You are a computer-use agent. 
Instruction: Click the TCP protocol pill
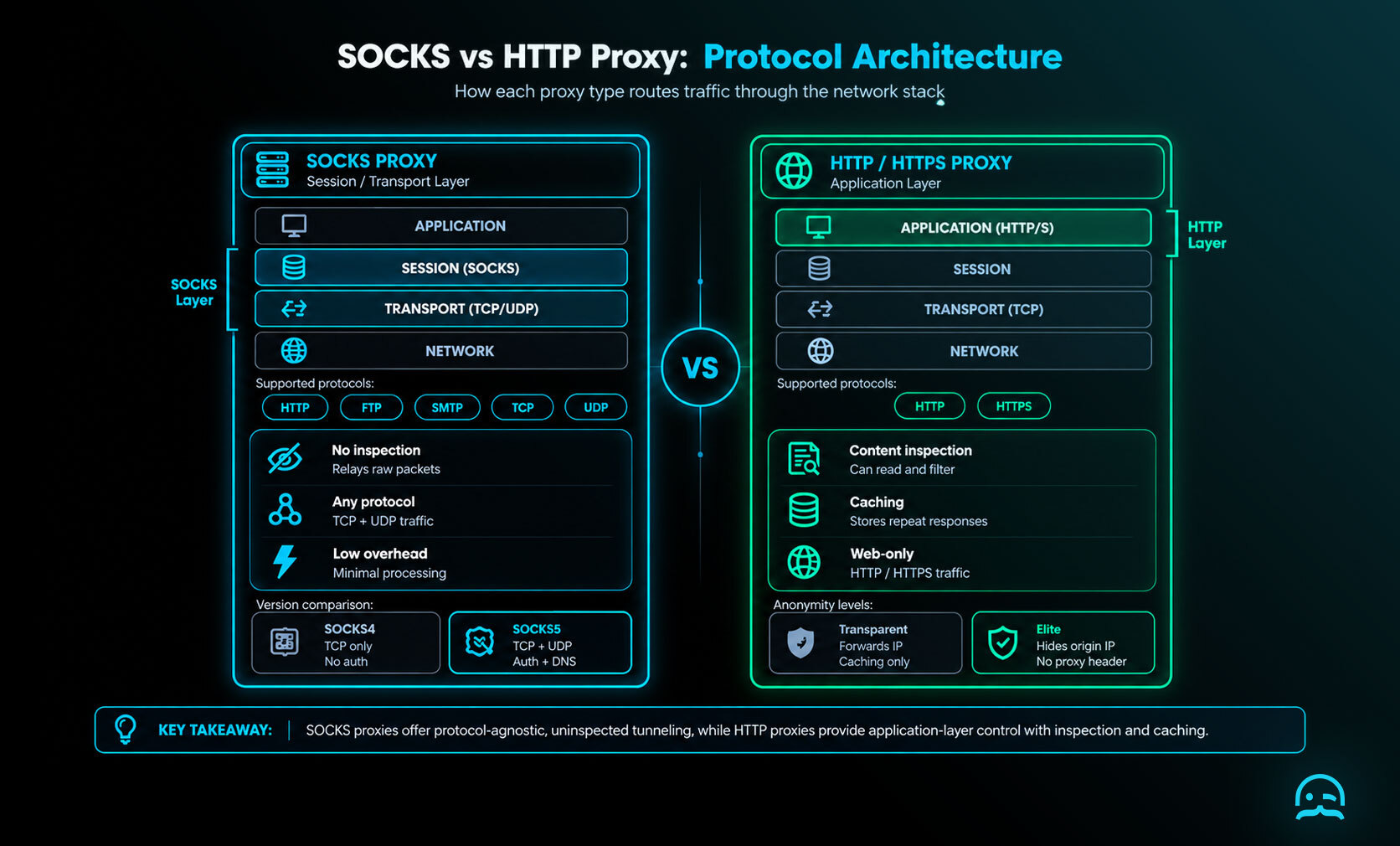[x=522, y=407]
